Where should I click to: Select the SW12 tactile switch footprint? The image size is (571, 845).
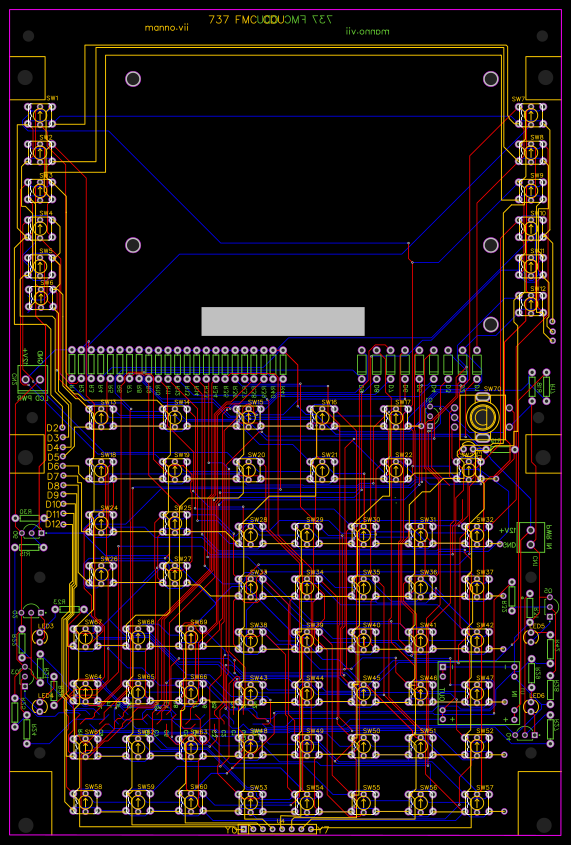click(x=531, y=303)
